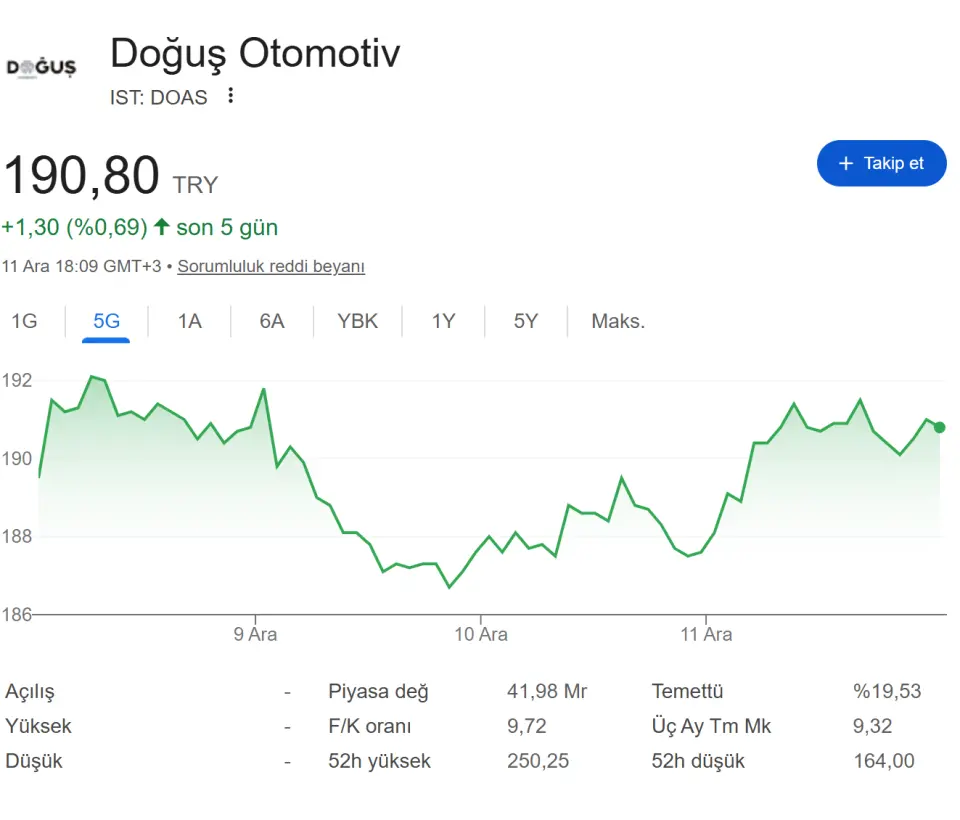960x820 pixels.
Task: Select the 6A chart range tab
Action: (272, 321)
